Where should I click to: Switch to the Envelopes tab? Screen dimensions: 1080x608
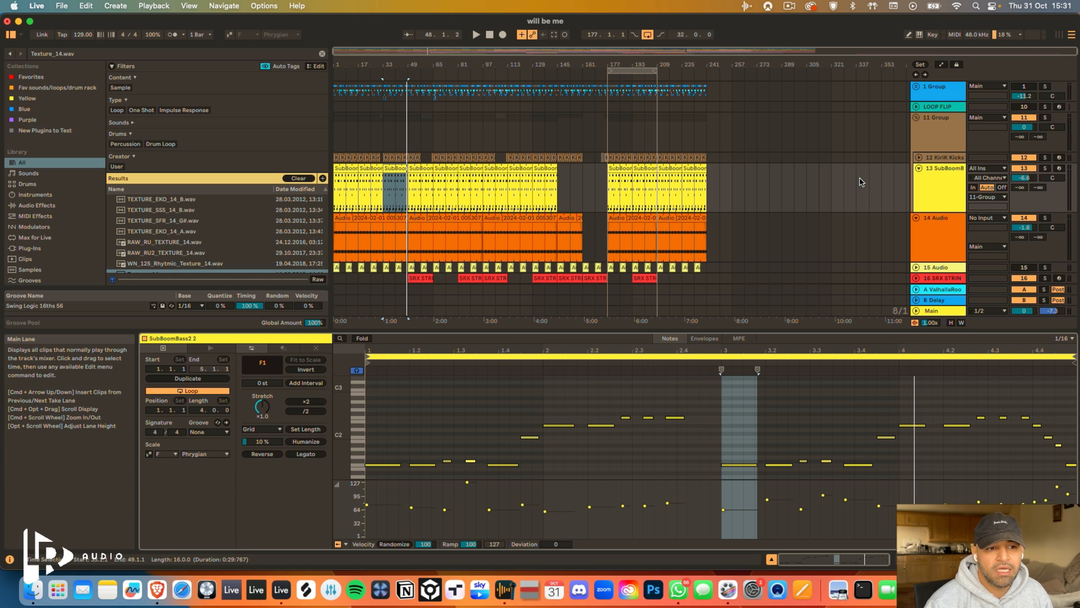pyautogui.click(x=704, y=339)
